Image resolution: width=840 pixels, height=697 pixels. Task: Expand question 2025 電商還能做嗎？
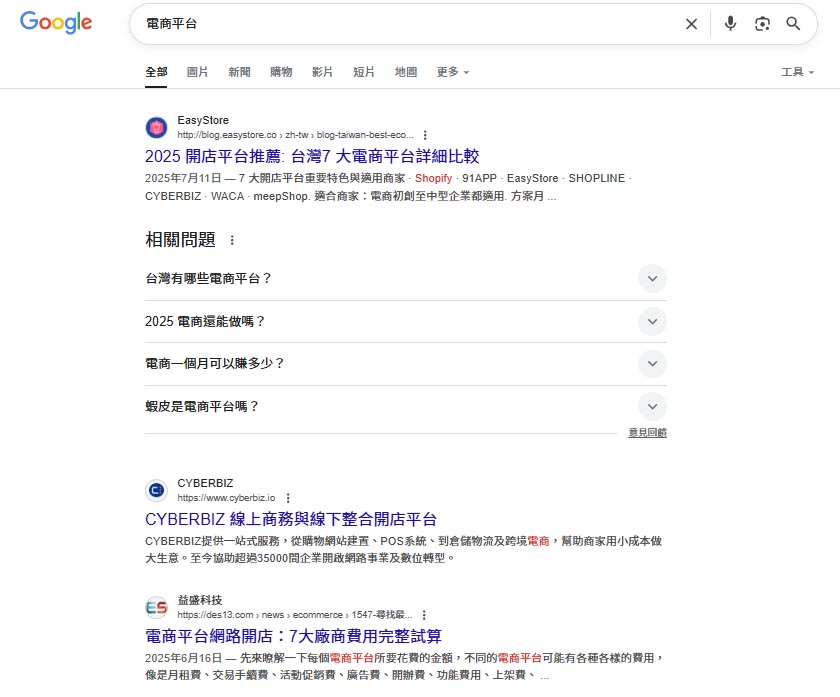pyautogui.click(x=652, y=322)
